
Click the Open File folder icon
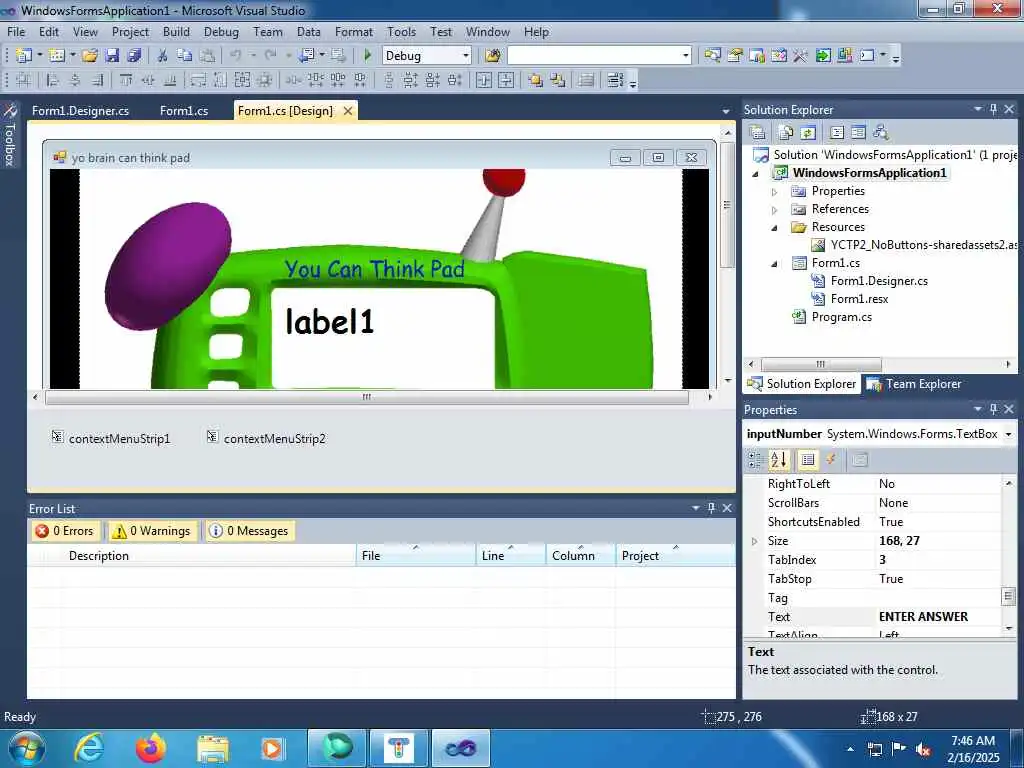pos(89,56)
